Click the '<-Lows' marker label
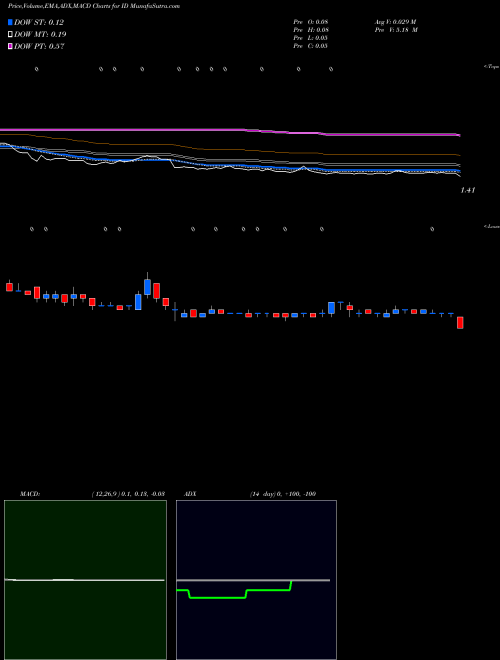Image resolution: width=500 pixels, height=660 pixels. 491,226
